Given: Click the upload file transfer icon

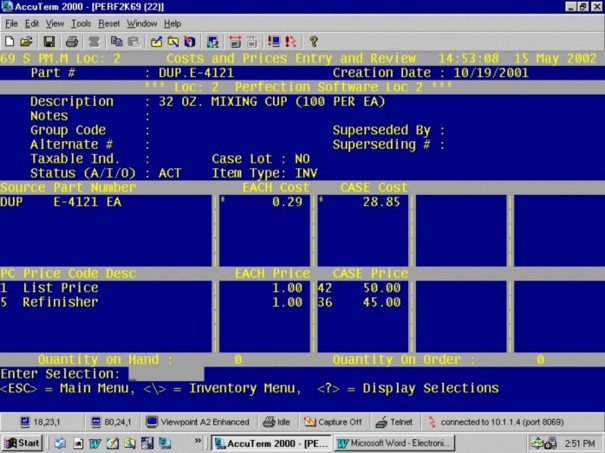Looking at the screenshot, I should point(156,42).
